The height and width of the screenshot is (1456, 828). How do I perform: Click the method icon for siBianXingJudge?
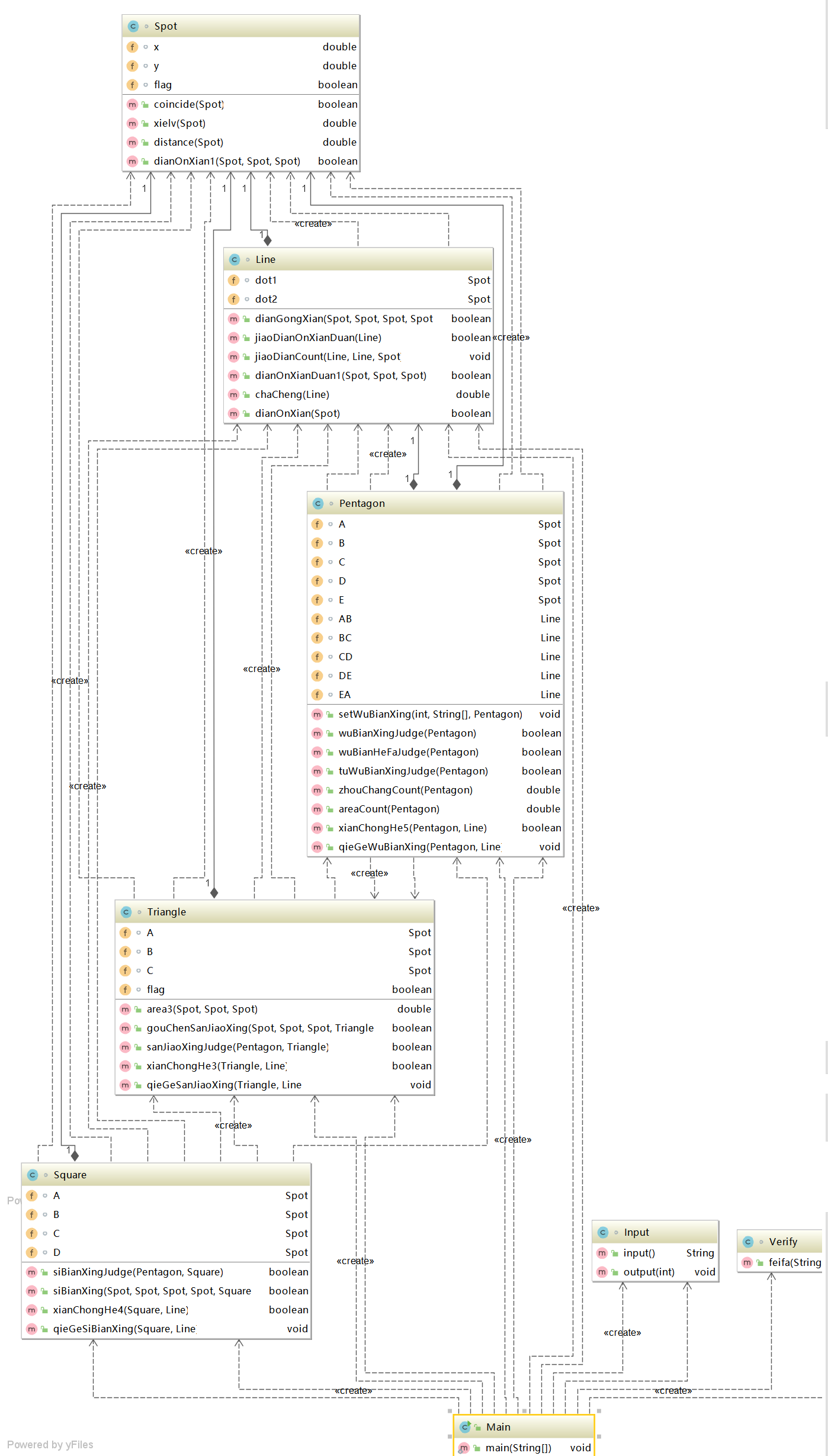(32, 1272)
